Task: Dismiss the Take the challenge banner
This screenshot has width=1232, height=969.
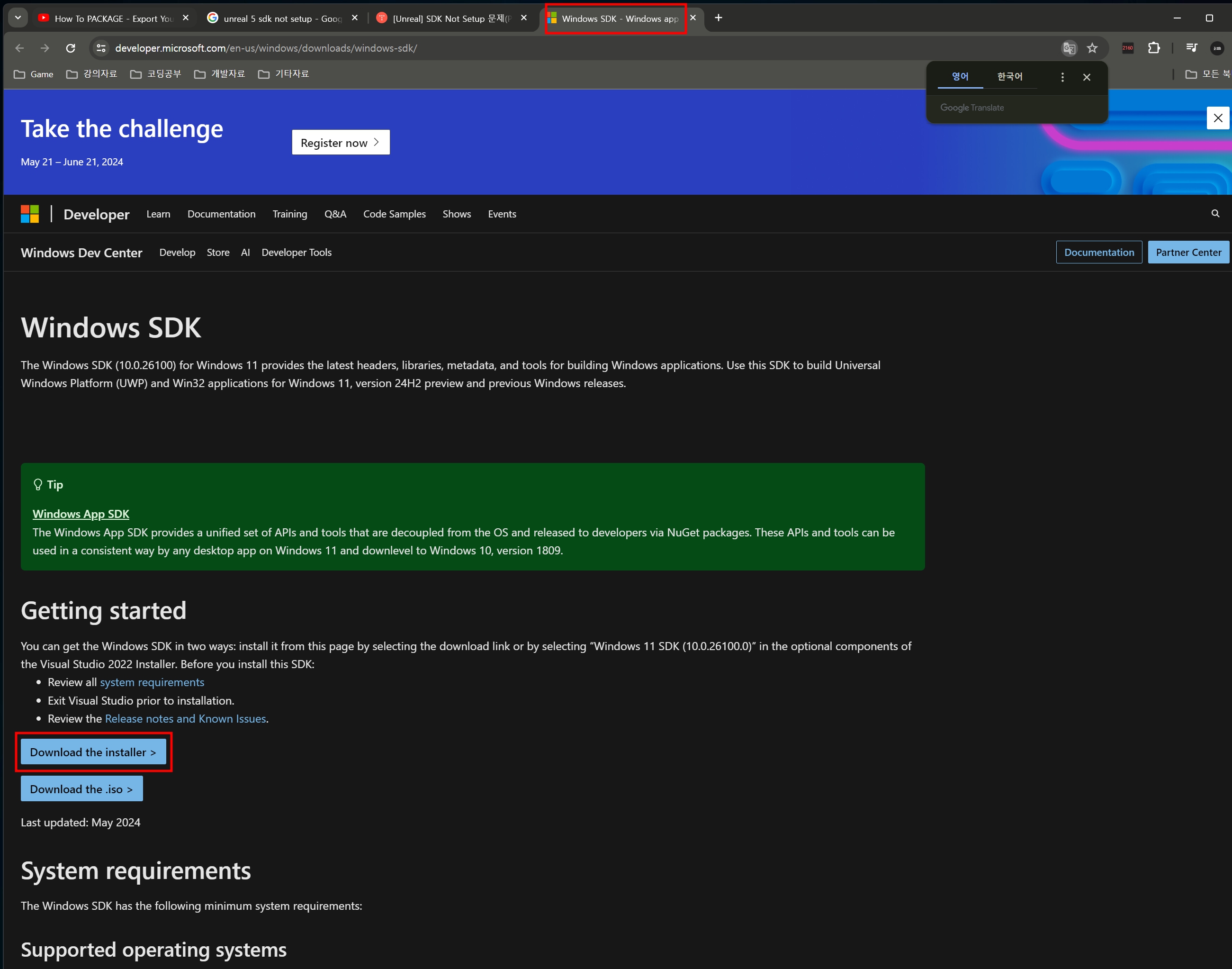Action: coord(1217,118)
